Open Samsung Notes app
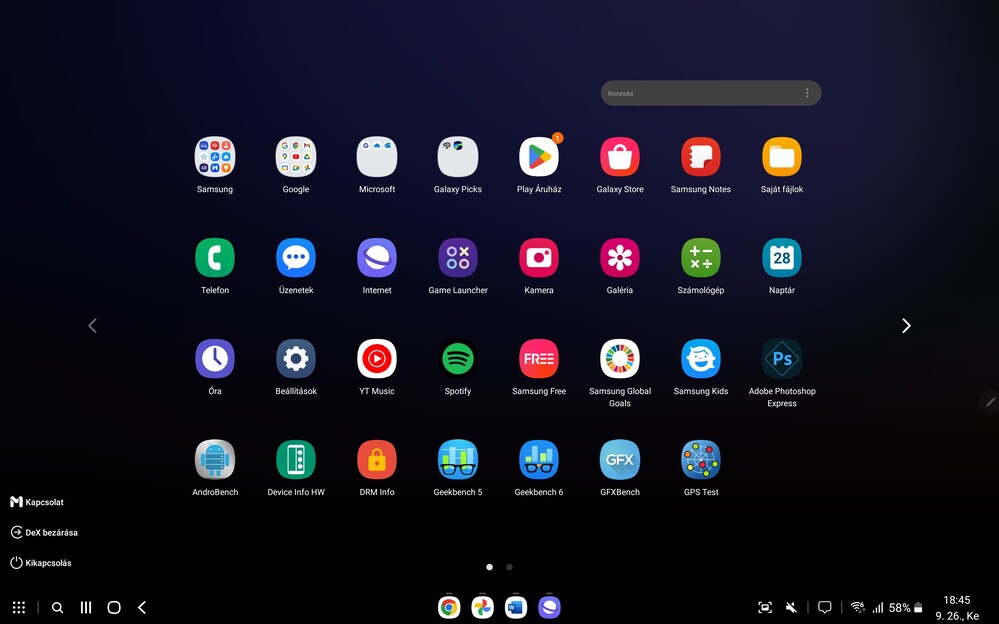Viewport: 999px width, 624px height. (x=701, y=157)
